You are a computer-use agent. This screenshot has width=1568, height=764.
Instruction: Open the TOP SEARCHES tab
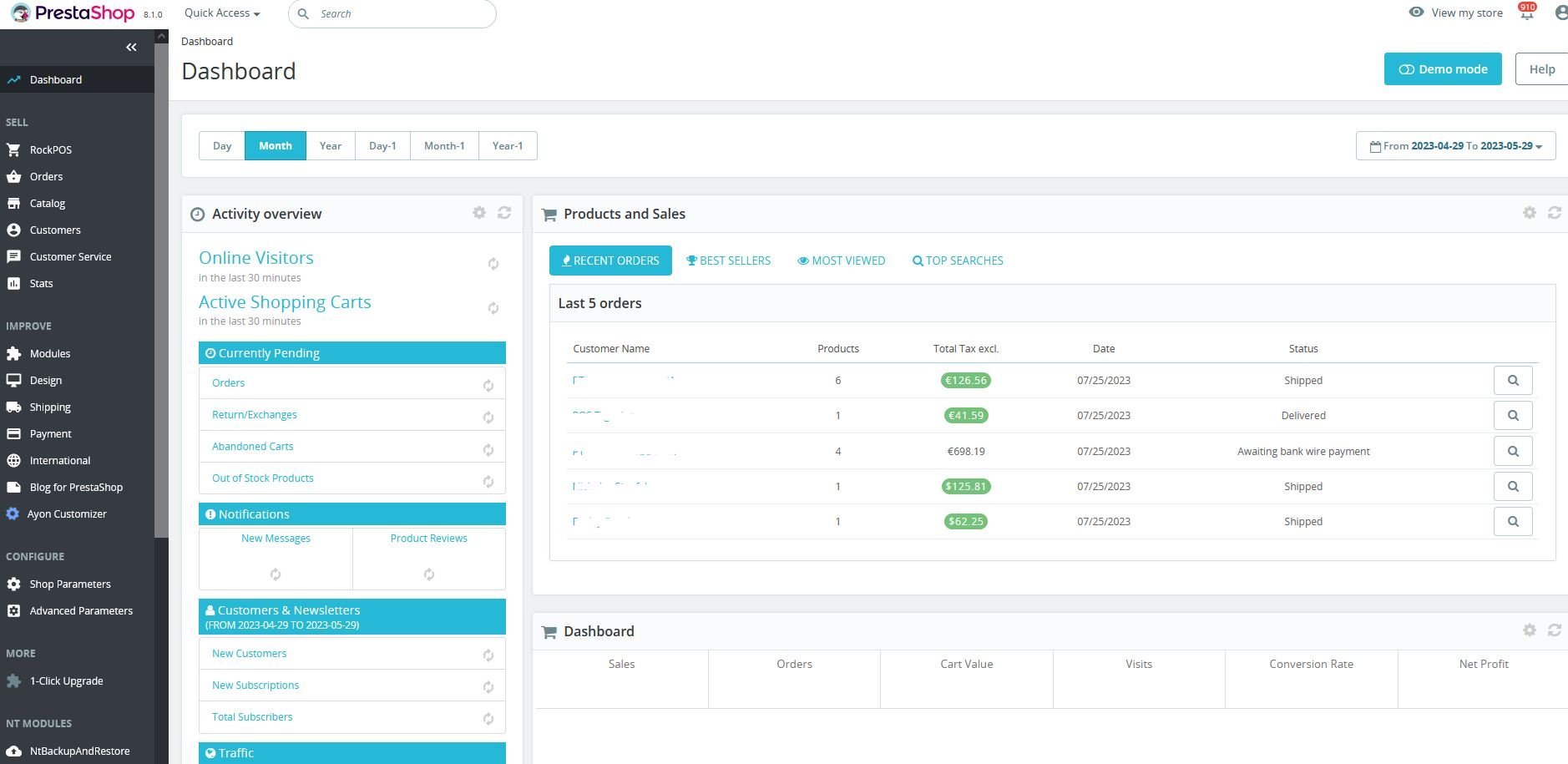[x=958, y=260]
